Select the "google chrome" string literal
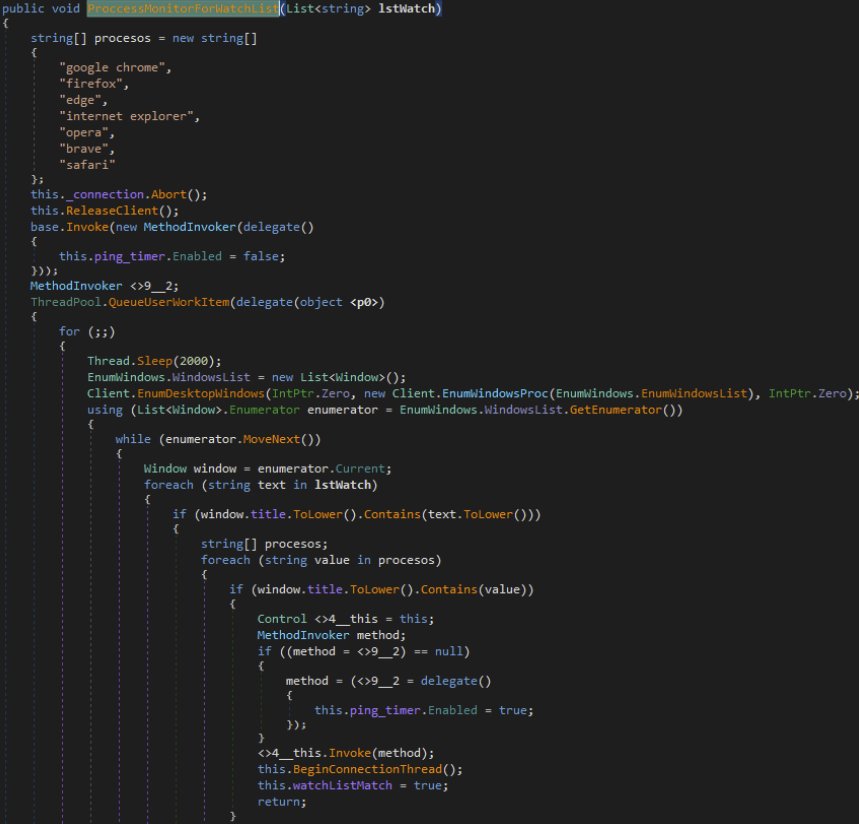This screenshot has width=859, height=824. point(112,67)
